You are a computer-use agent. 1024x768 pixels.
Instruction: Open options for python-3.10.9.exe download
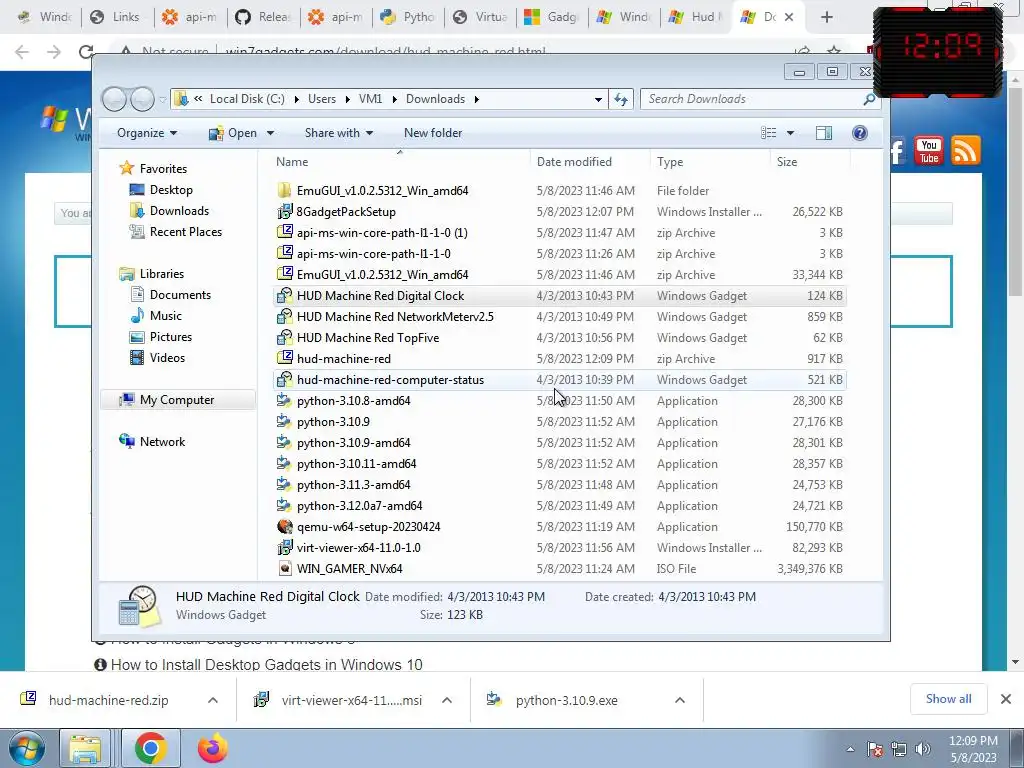[680, 700]
